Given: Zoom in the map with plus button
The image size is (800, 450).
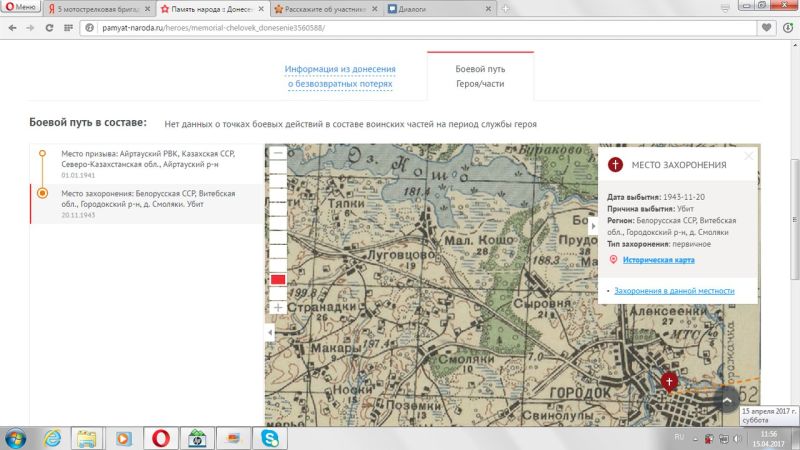Looking at the screenshot, I should [x=278, y=307].
